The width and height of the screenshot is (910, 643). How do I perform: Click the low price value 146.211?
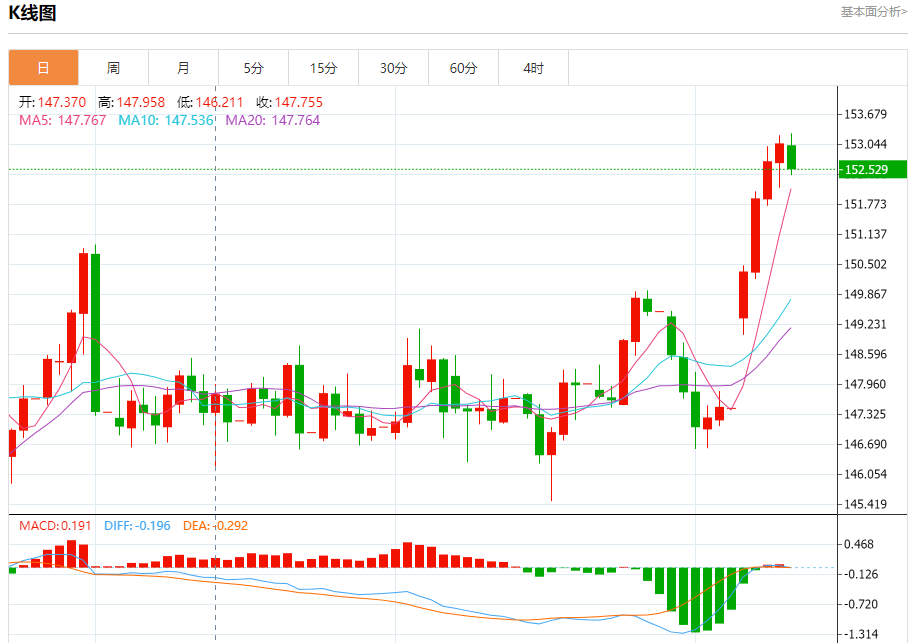click(219, 102)
